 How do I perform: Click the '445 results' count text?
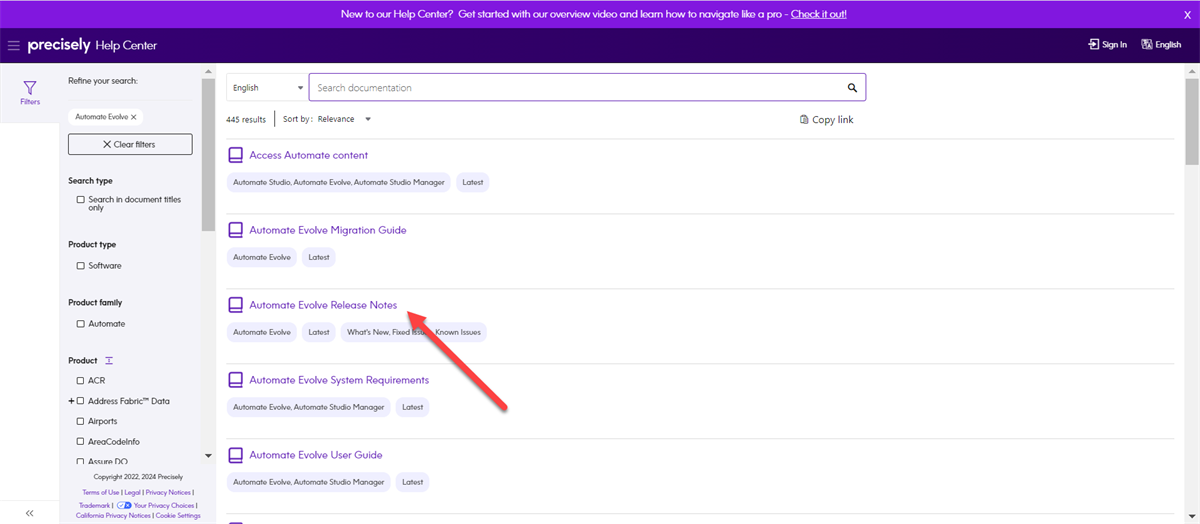[246, 120]
